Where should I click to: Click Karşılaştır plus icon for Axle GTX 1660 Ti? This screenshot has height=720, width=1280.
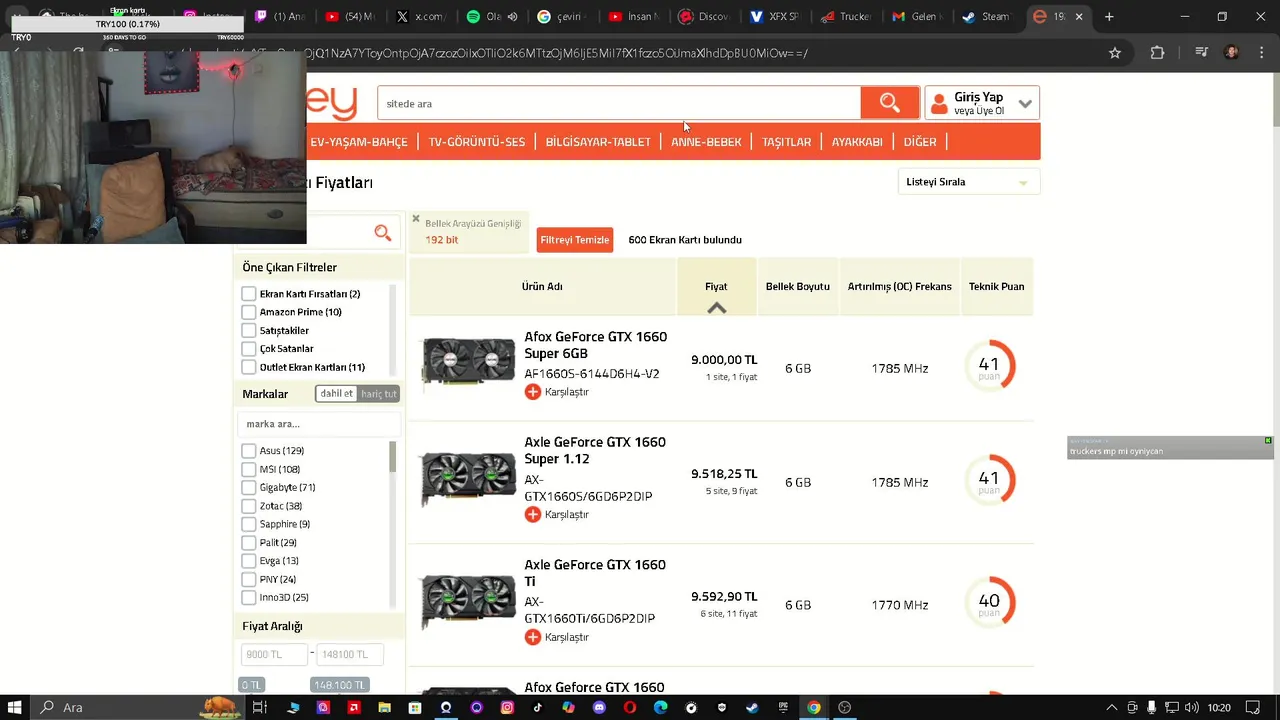(x=532, y=637)
